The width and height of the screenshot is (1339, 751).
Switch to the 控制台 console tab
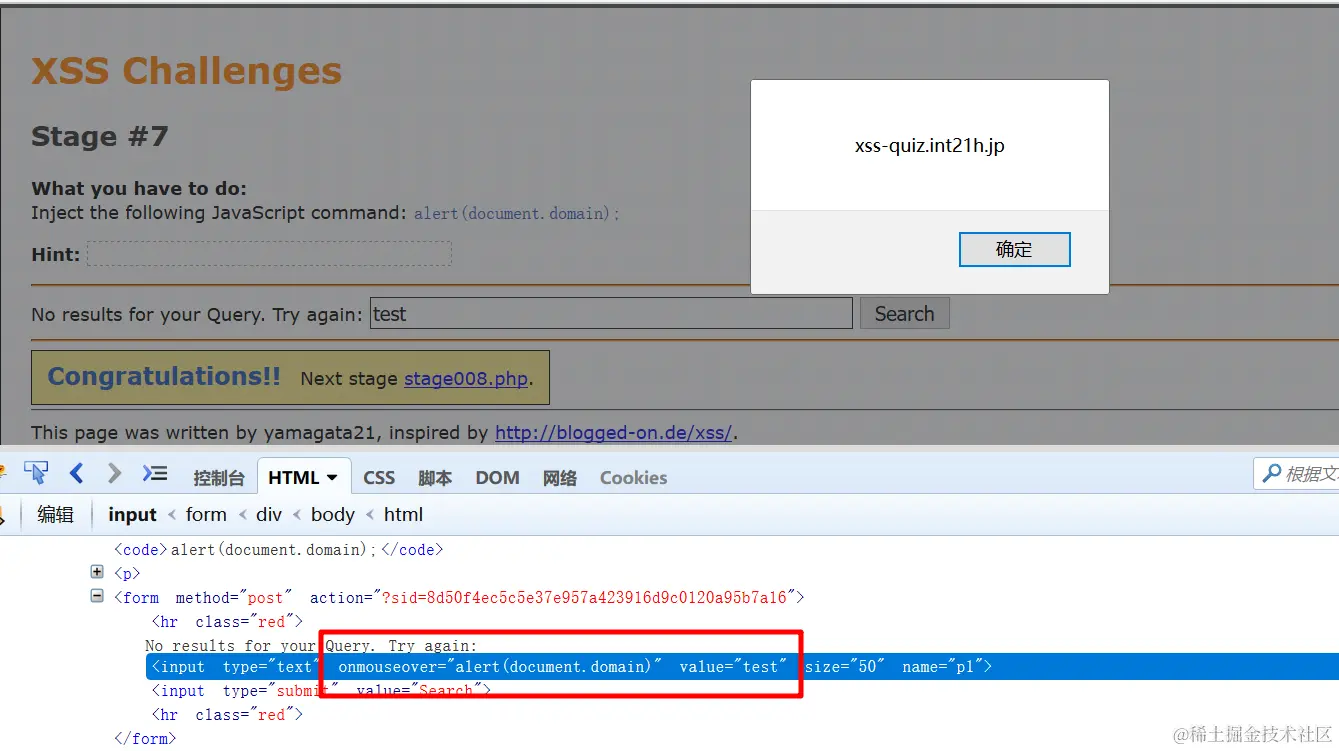219,478
